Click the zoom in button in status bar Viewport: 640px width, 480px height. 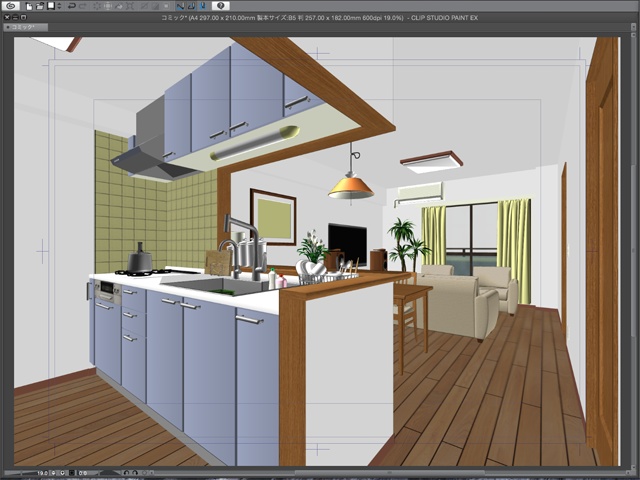62,473
